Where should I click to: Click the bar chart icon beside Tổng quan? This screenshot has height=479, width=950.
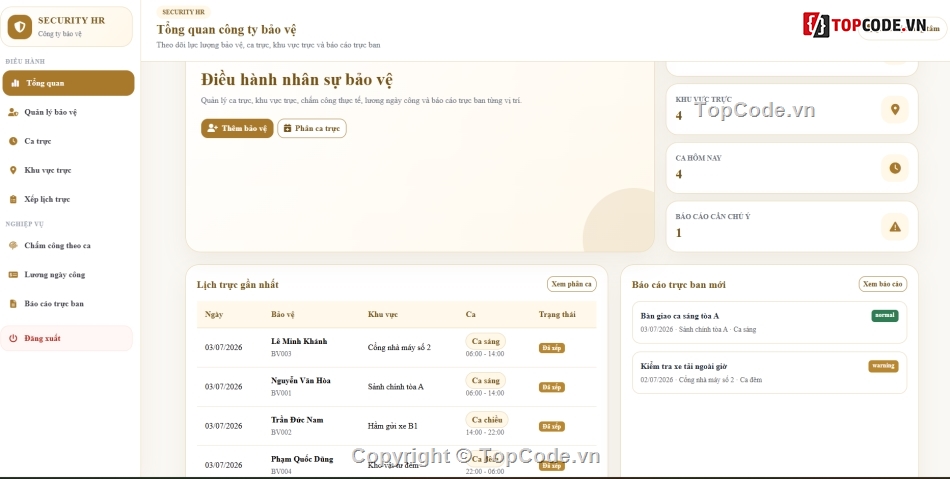[x=15, y=83]
